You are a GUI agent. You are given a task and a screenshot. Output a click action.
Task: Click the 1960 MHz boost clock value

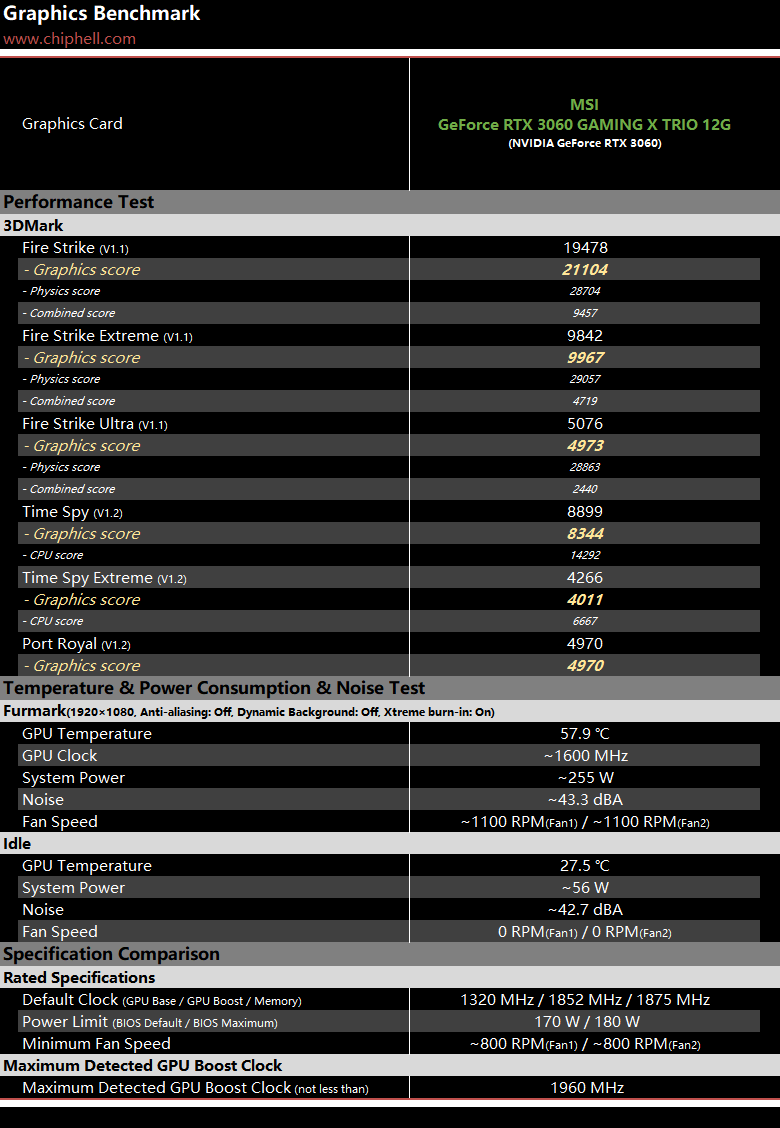pos(586,1088)
